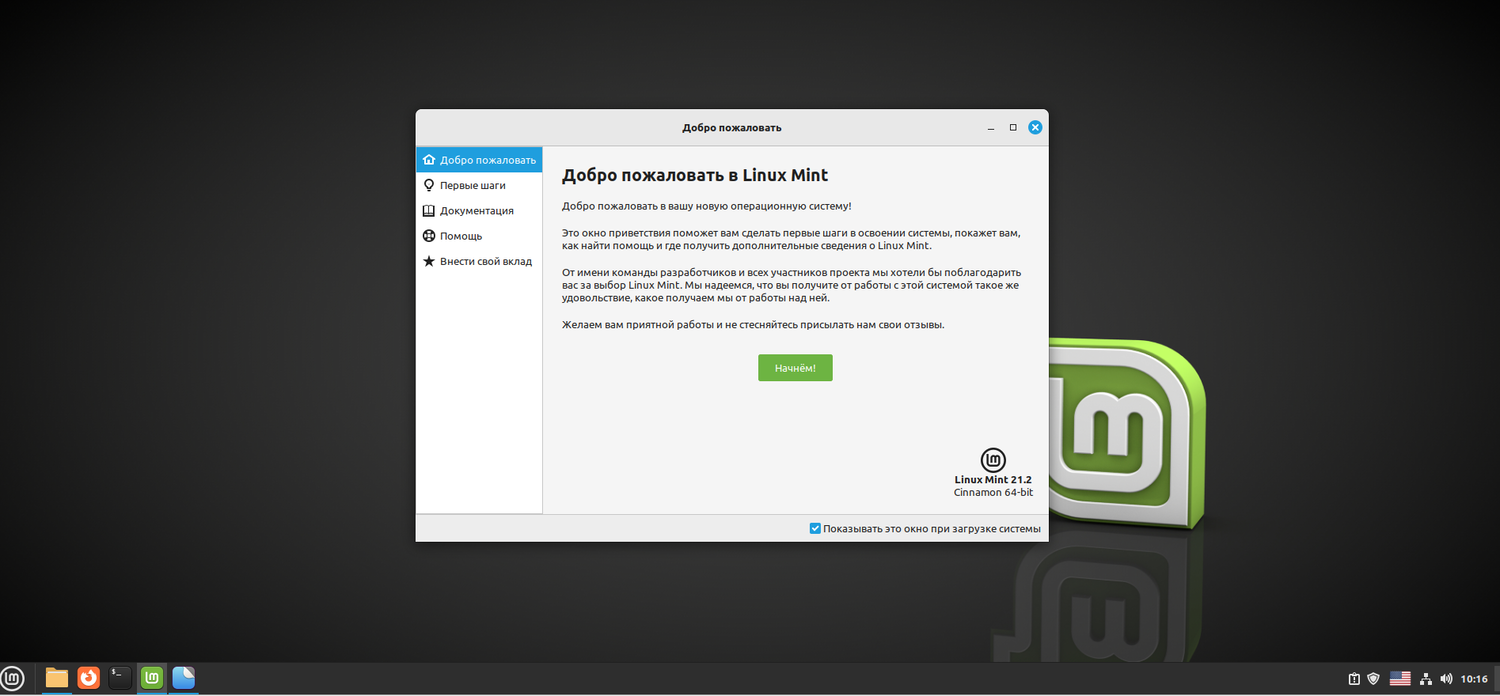
Task: Open the calendar from the 10:16 clock
Action: pos(1474,678)
